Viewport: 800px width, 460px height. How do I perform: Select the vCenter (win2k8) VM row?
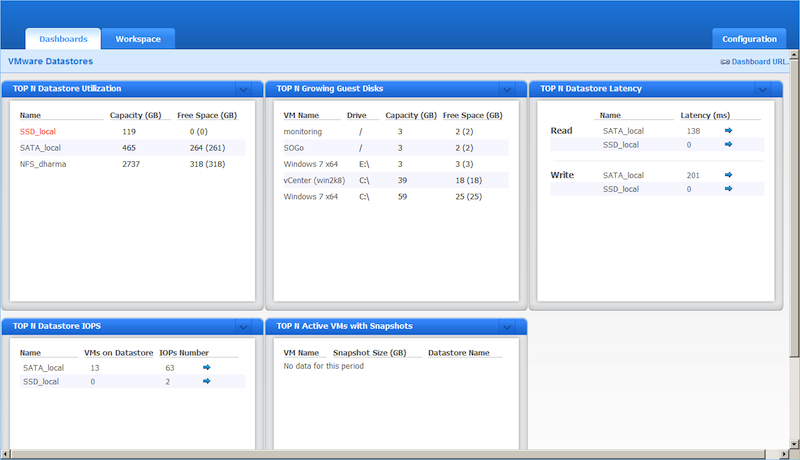[x=396, y=181]
